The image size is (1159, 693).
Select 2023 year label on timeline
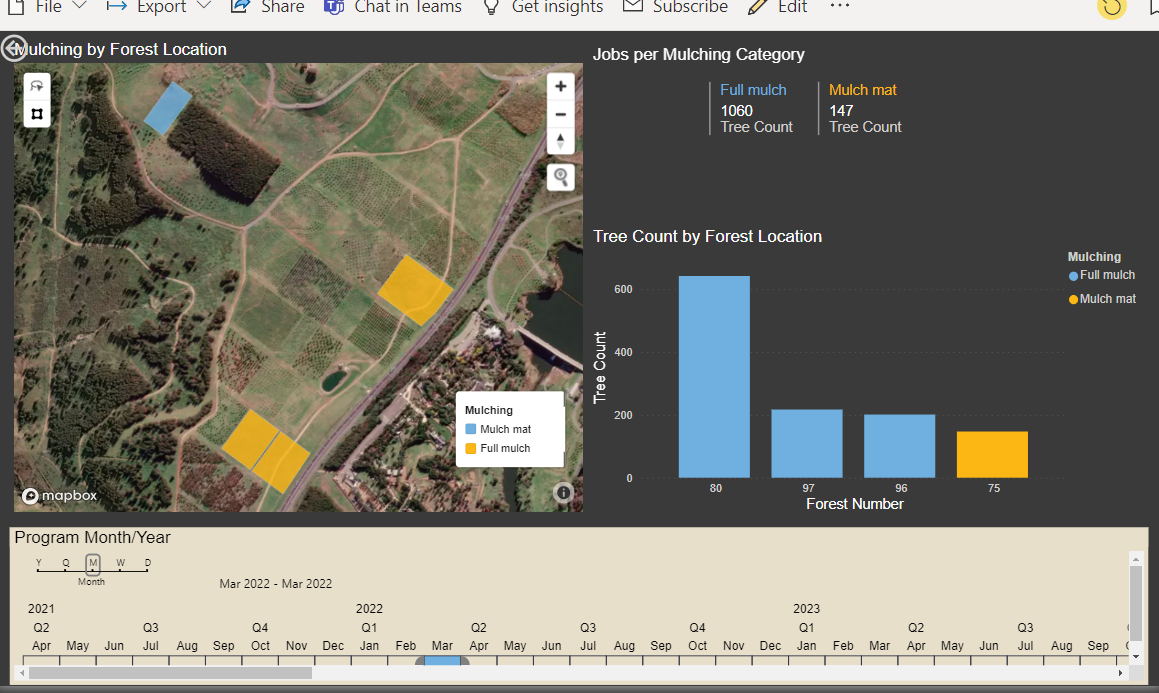(x=806, y=609)
